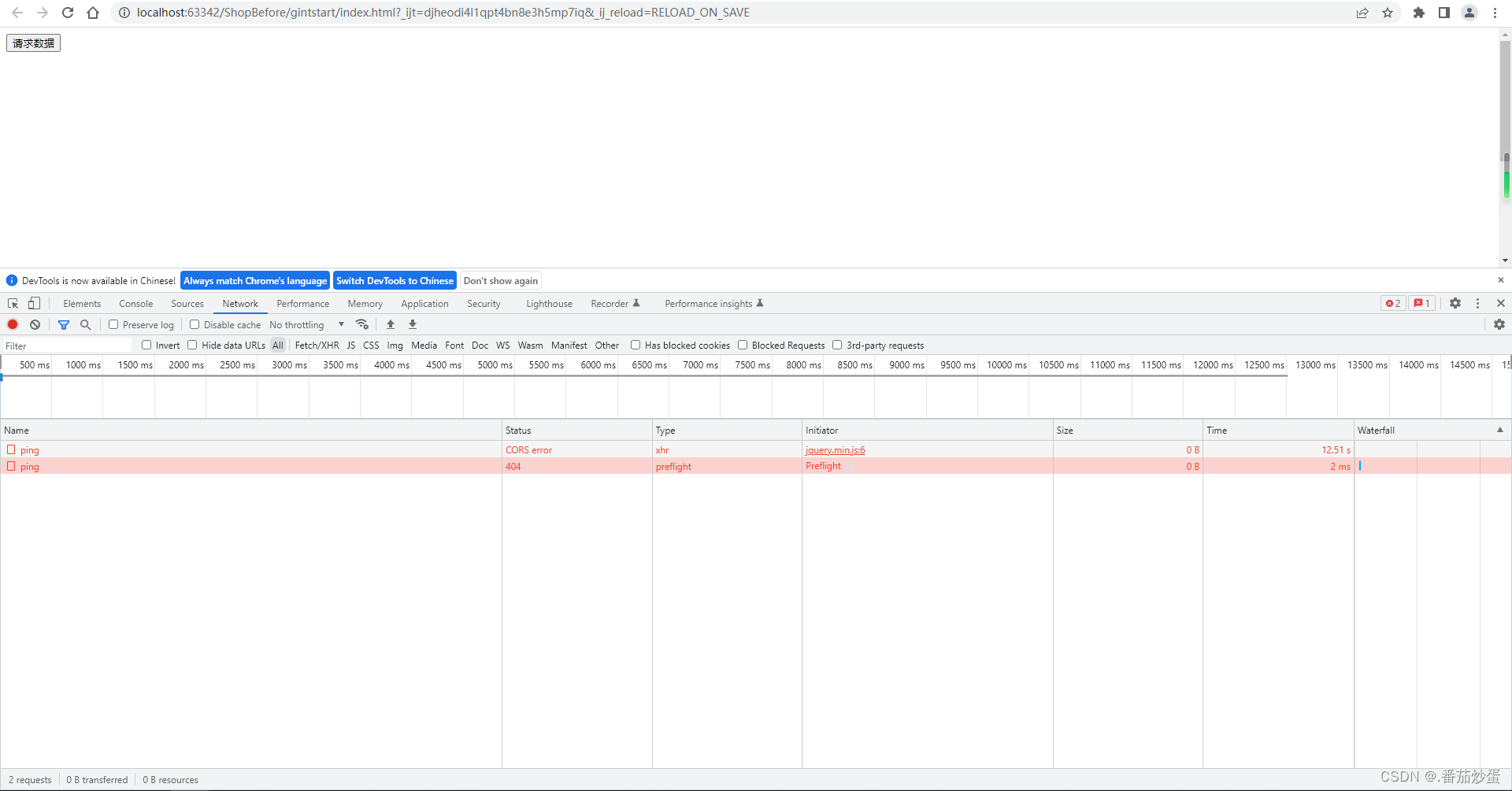The height and width of the screenshot is (791, 1512).
Task: Open the No throttling dropdown
Action: [x=307, y=324]
